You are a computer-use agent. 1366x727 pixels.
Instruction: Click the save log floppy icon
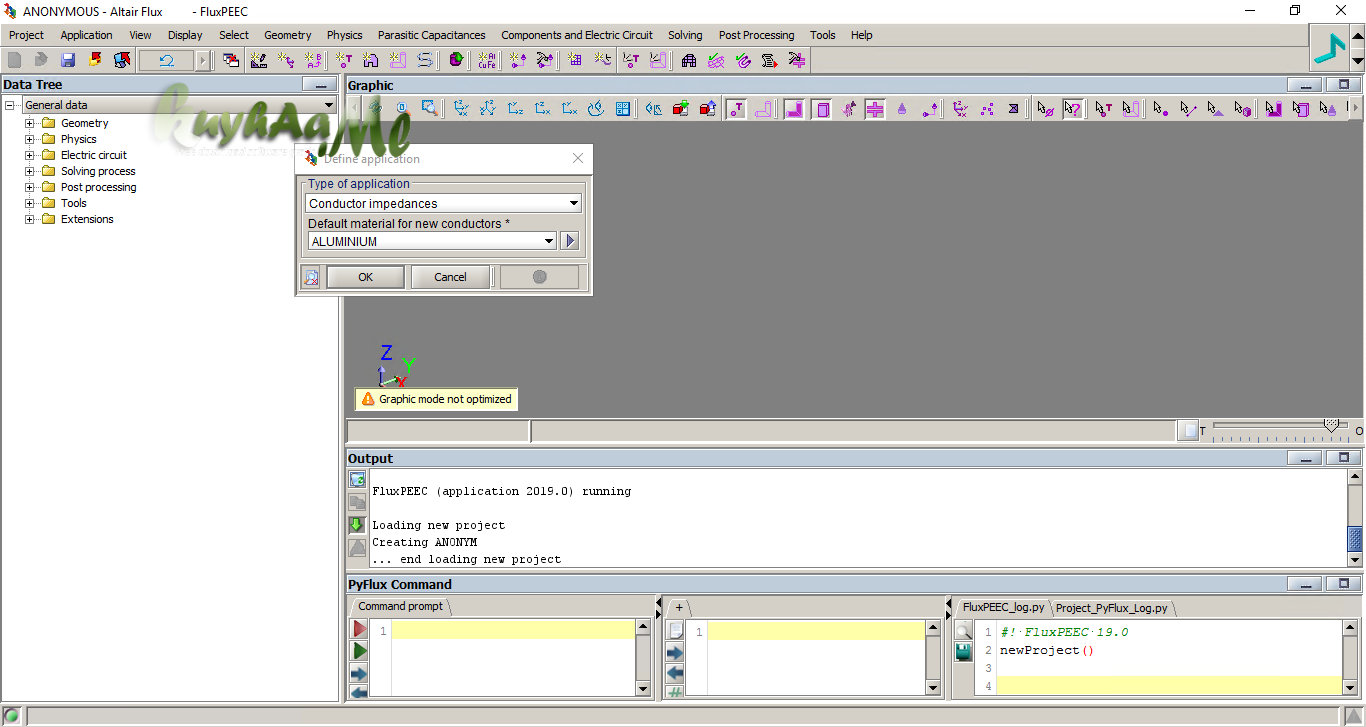point(963,652)
